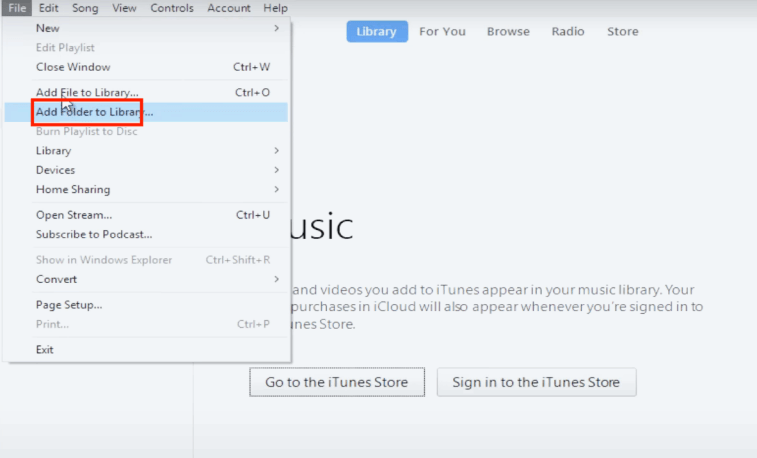Open the Edit menu
757x458 pixels.
click(x=48, y=8)
